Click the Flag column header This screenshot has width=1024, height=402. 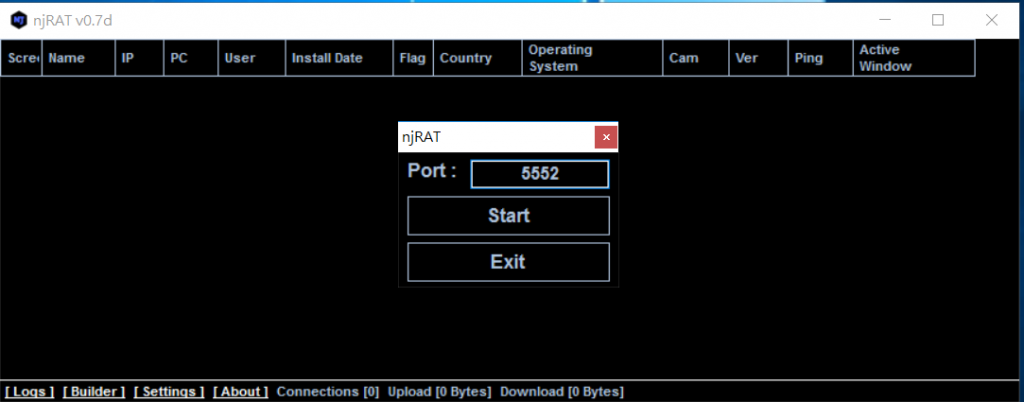[413, 58]
